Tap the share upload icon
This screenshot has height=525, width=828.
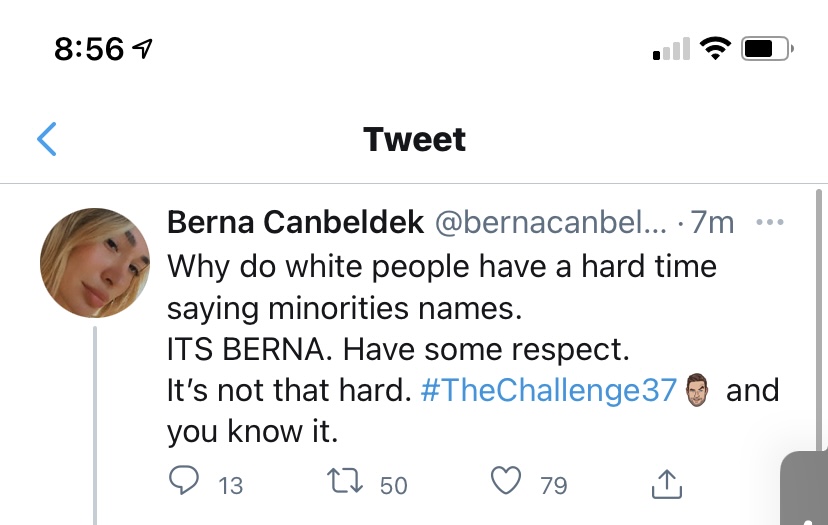point(666,484)
